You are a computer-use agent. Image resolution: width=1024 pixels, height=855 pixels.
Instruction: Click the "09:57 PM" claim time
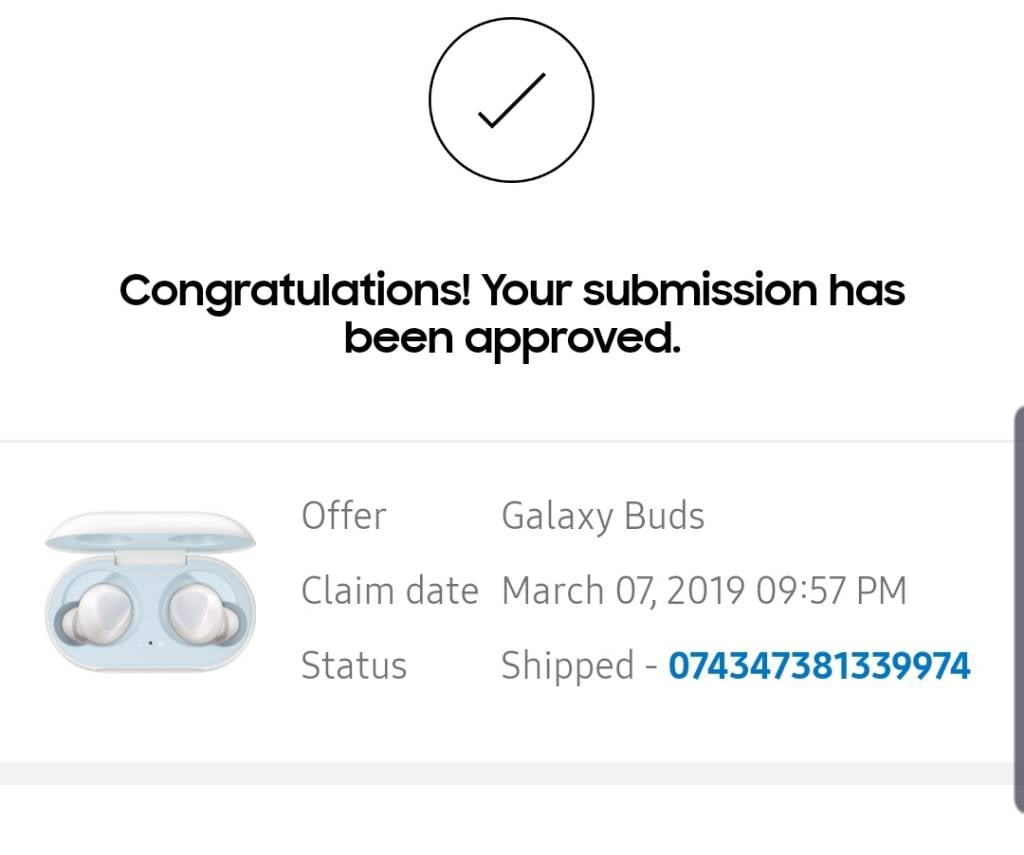[831, 590]
